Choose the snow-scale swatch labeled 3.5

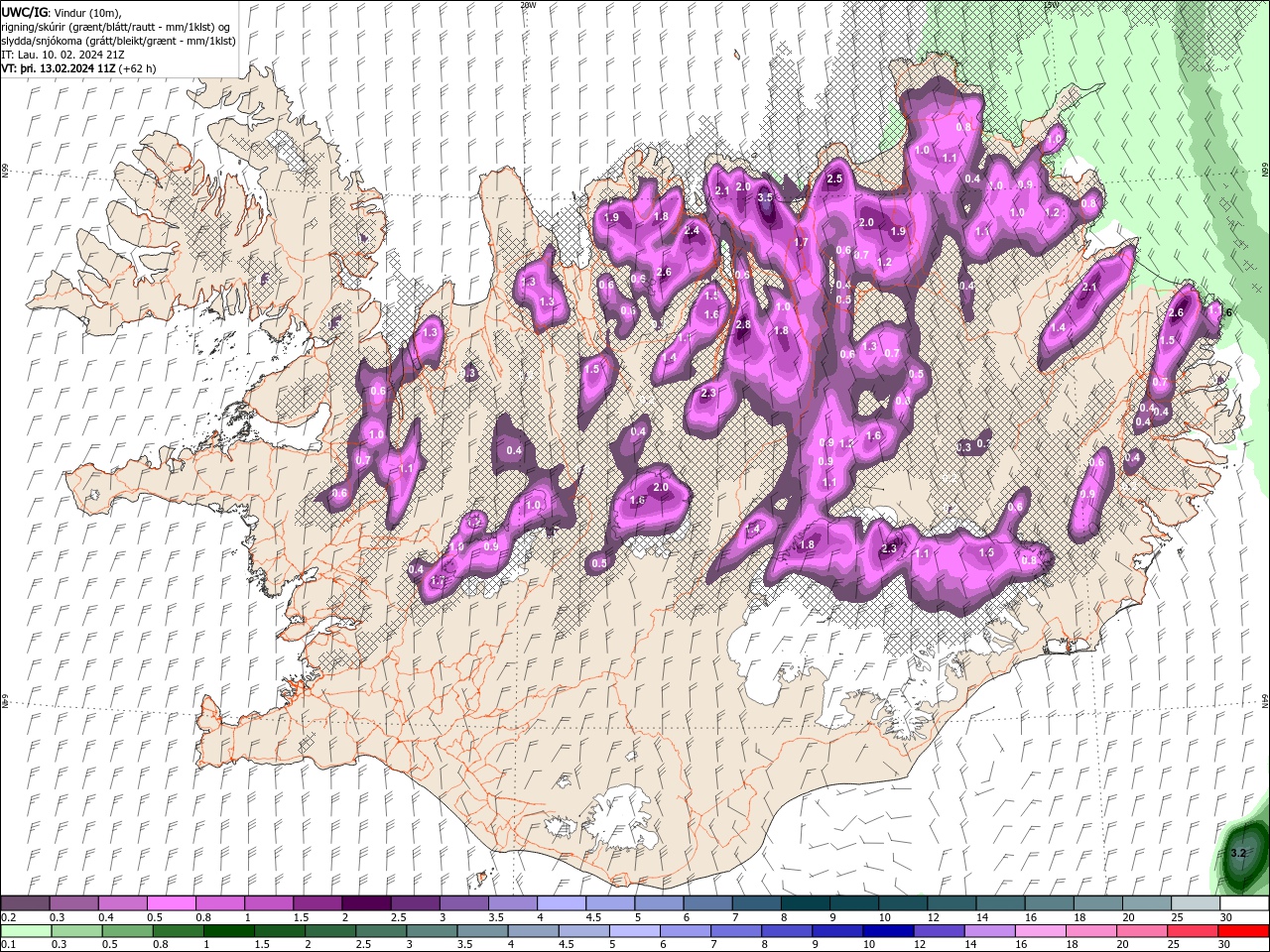click(512, 903)
